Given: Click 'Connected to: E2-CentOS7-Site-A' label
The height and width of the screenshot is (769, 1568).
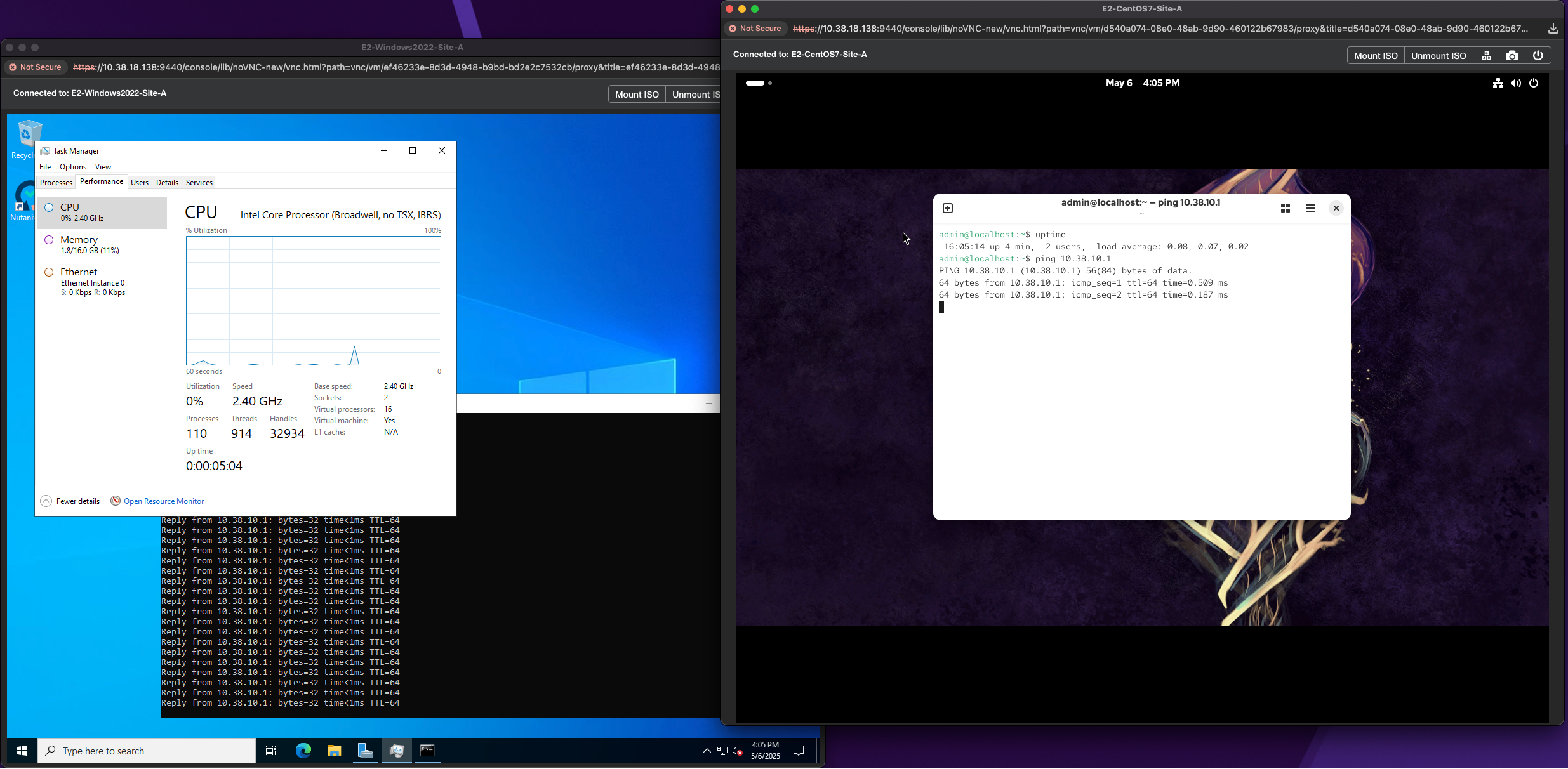Looking at the screenshot, I should coord(800,55).
